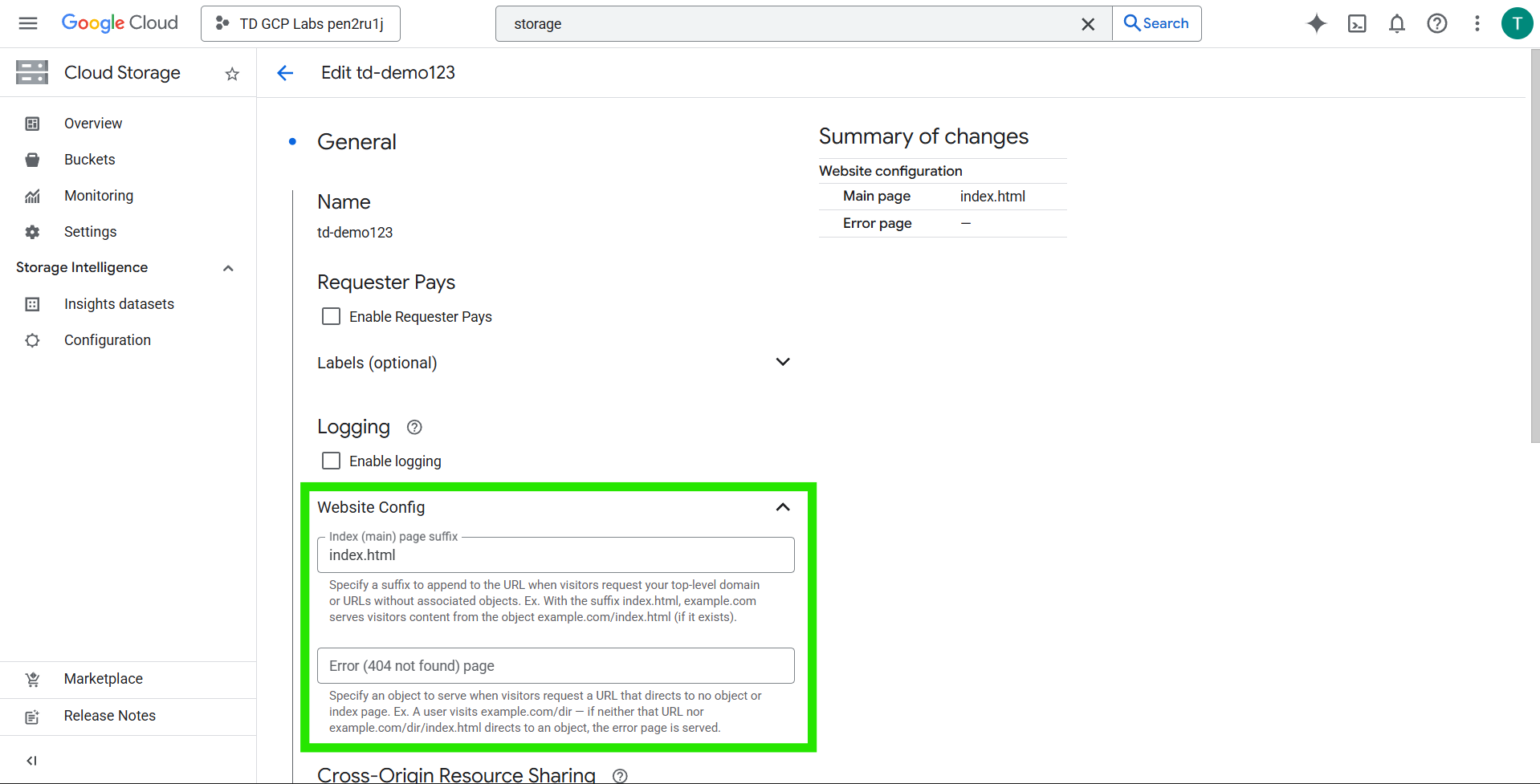1540x784 pixels.
Task: Open the Release Notes link
Action: pyautogui.click(x=109, y=716)
